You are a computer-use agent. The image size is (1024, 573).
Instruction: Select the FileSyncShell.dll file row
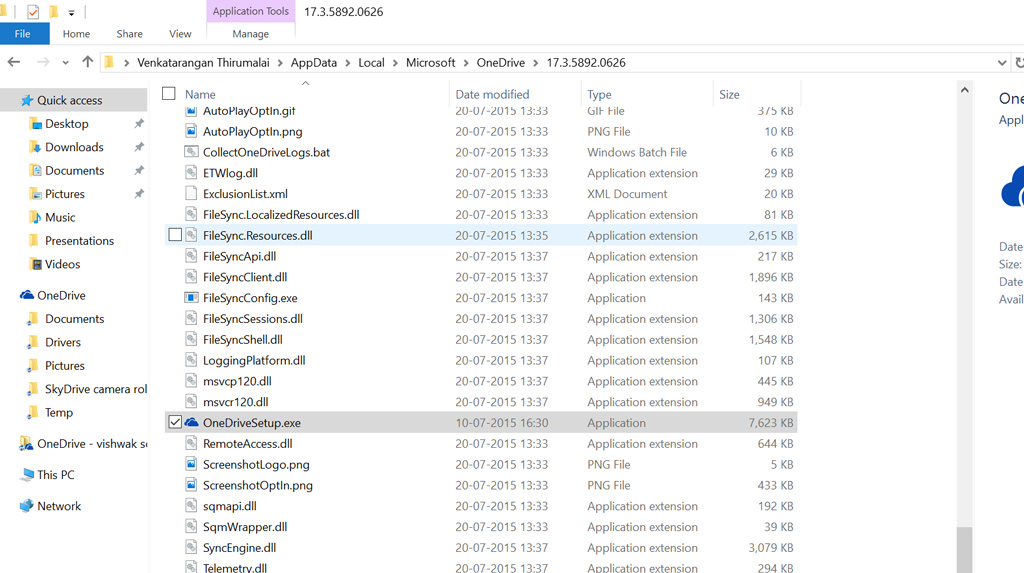click(481, 339)
